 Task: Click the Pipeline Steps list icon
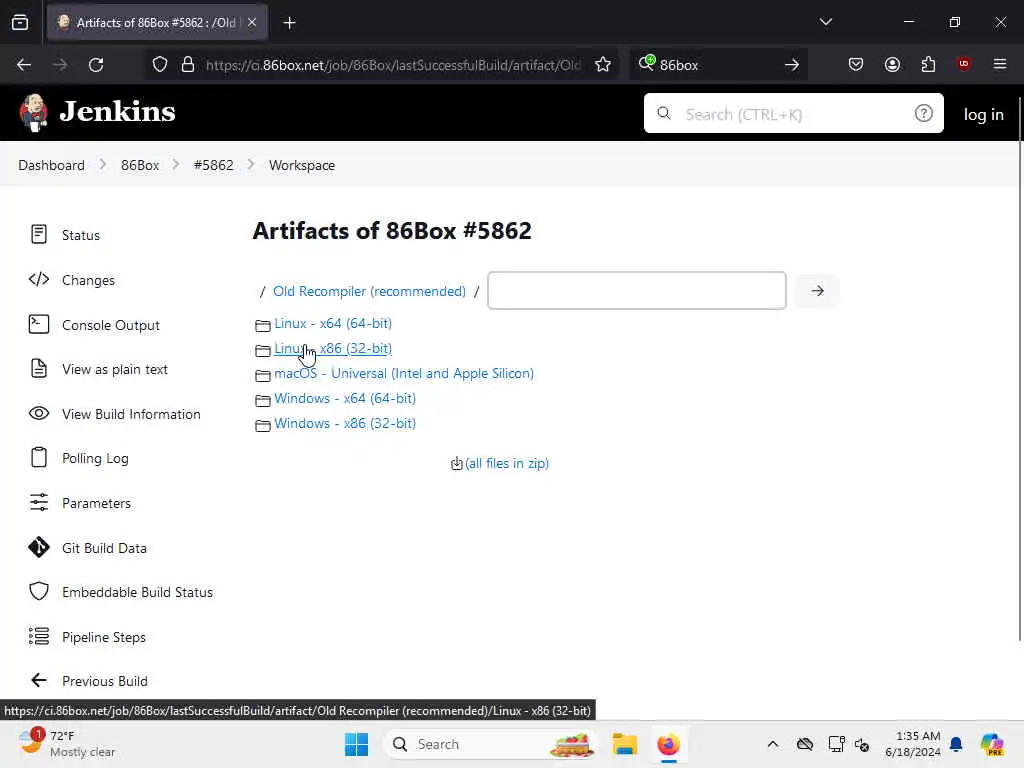coord(39,636)
